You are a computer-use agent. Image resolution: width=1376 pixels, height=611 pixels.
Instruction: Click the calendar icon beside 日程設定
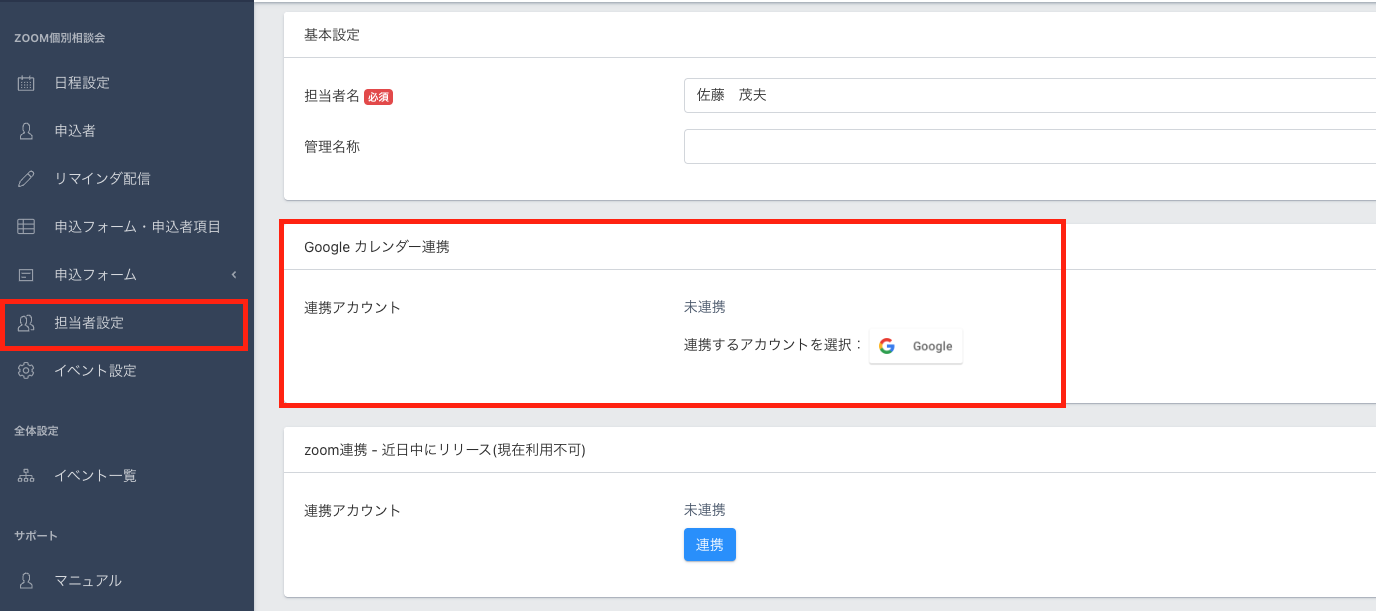27,83
